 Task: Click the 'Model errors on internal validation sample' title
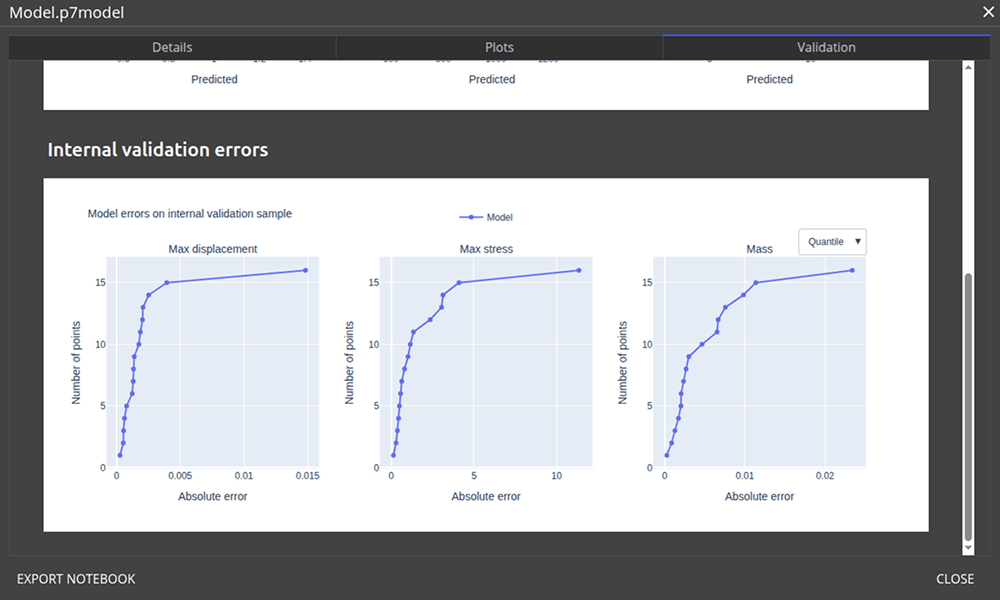click(190, 213)
